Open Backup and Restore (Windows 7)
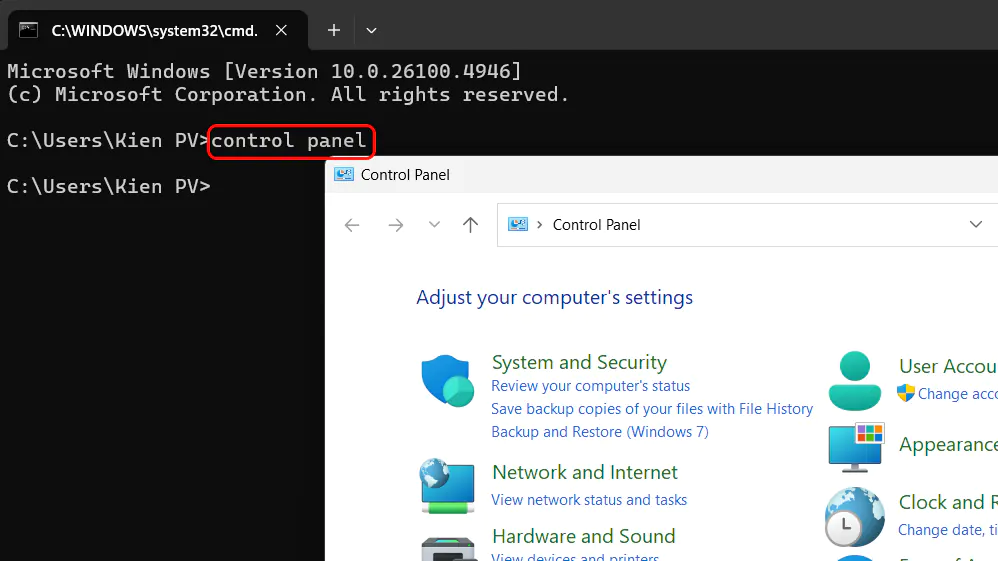The height and width of the screenshot is (561, 998). click(x=600, y=432)
